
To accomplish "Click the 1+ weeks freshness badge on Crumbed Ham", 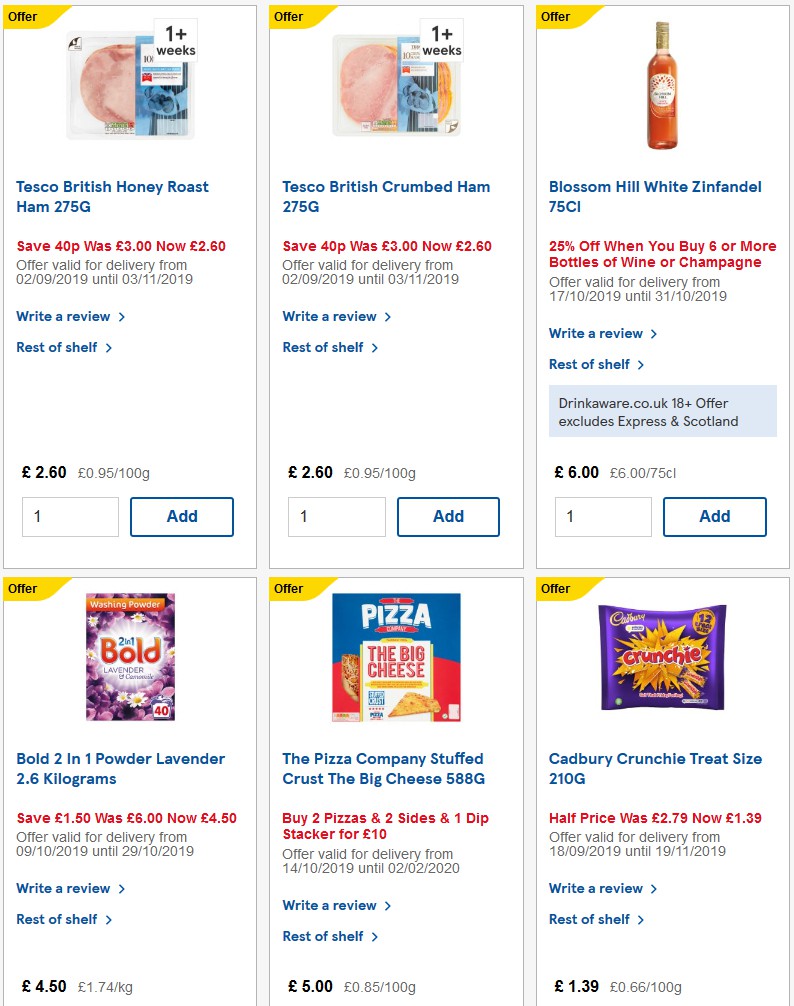I will coord(440,41).
